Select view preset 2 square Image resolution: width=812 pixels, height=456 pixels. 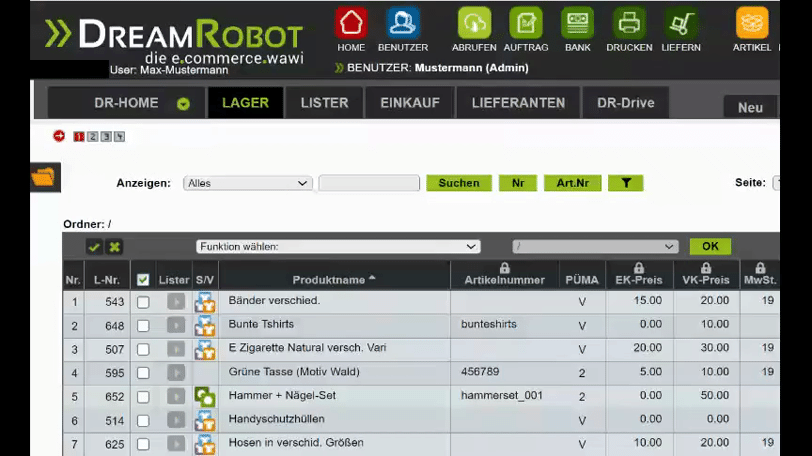tap(93, 137)
